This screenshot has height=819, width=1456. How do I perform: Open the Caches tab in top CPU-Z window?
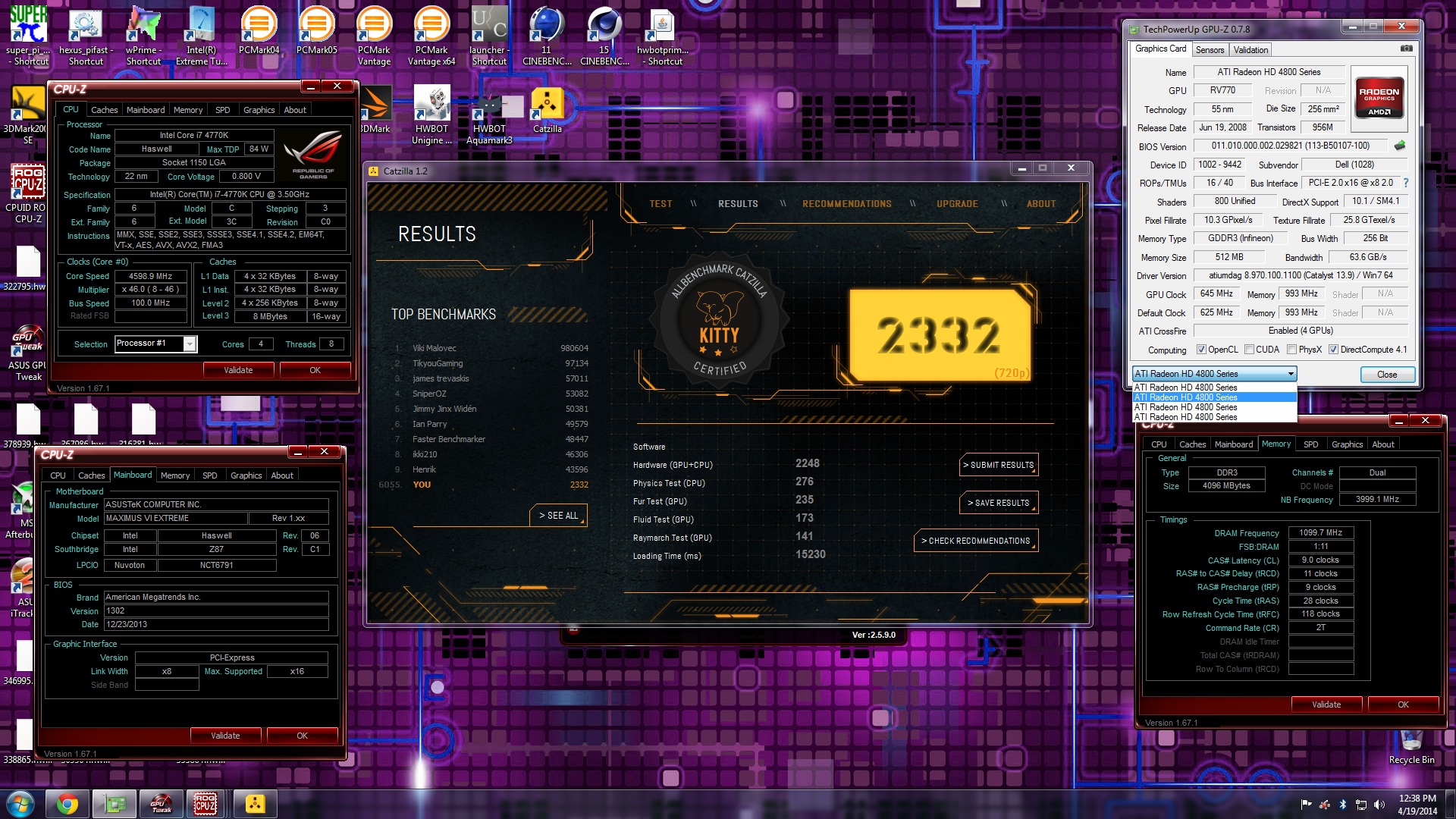[104, 110]
